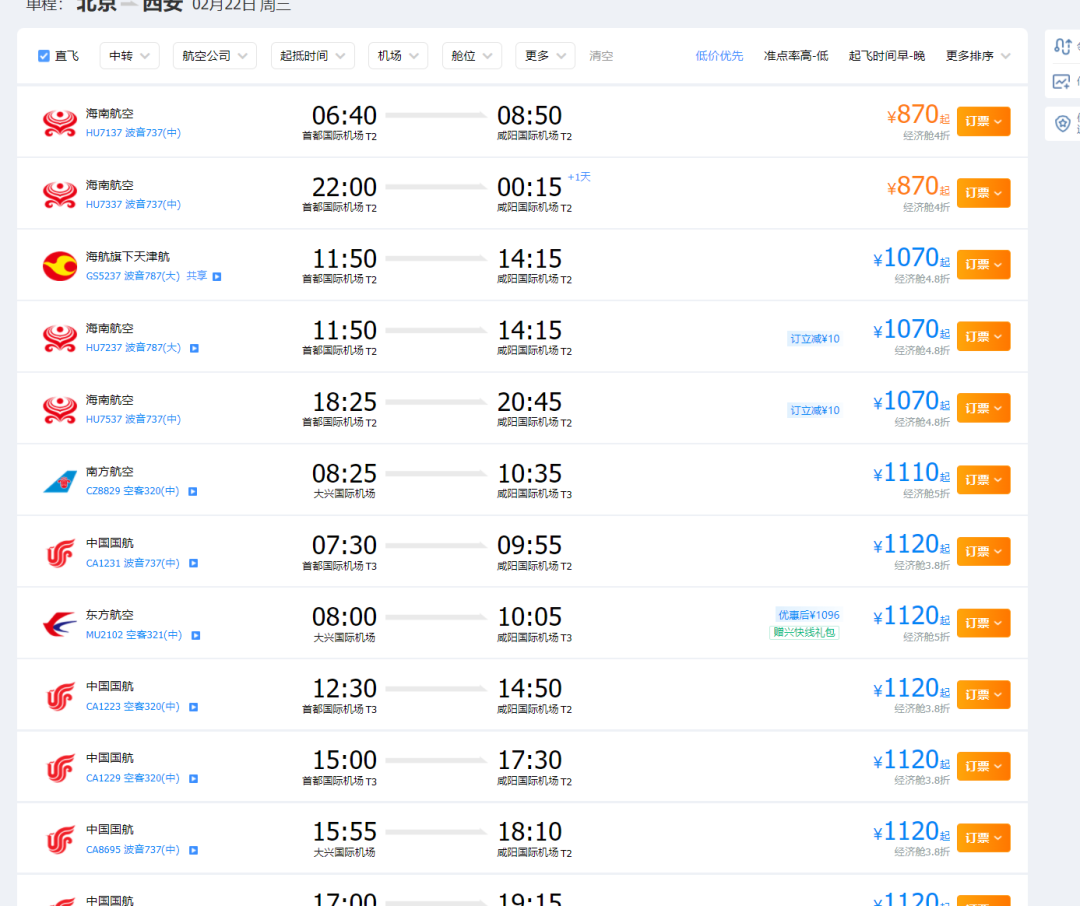Click 赠兴快线礼包 gift tag
Viewport: 1080px width, 906px height.
click(804, 632)
